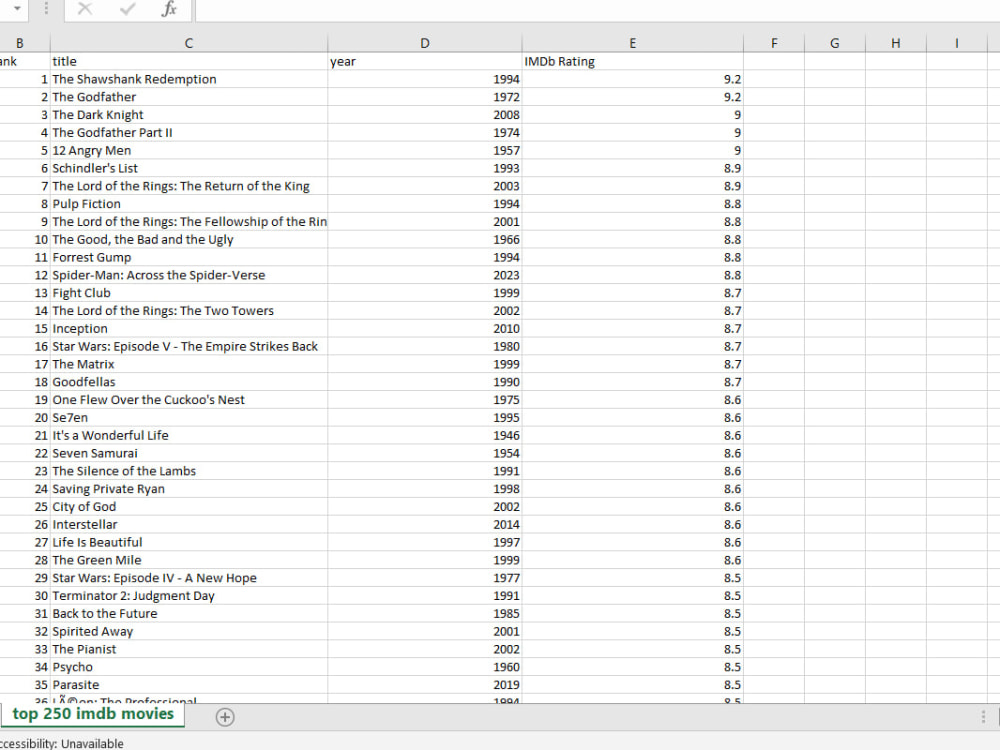Select column H header
Screen dimensions: 1000x750
click(x=895, y=43)
